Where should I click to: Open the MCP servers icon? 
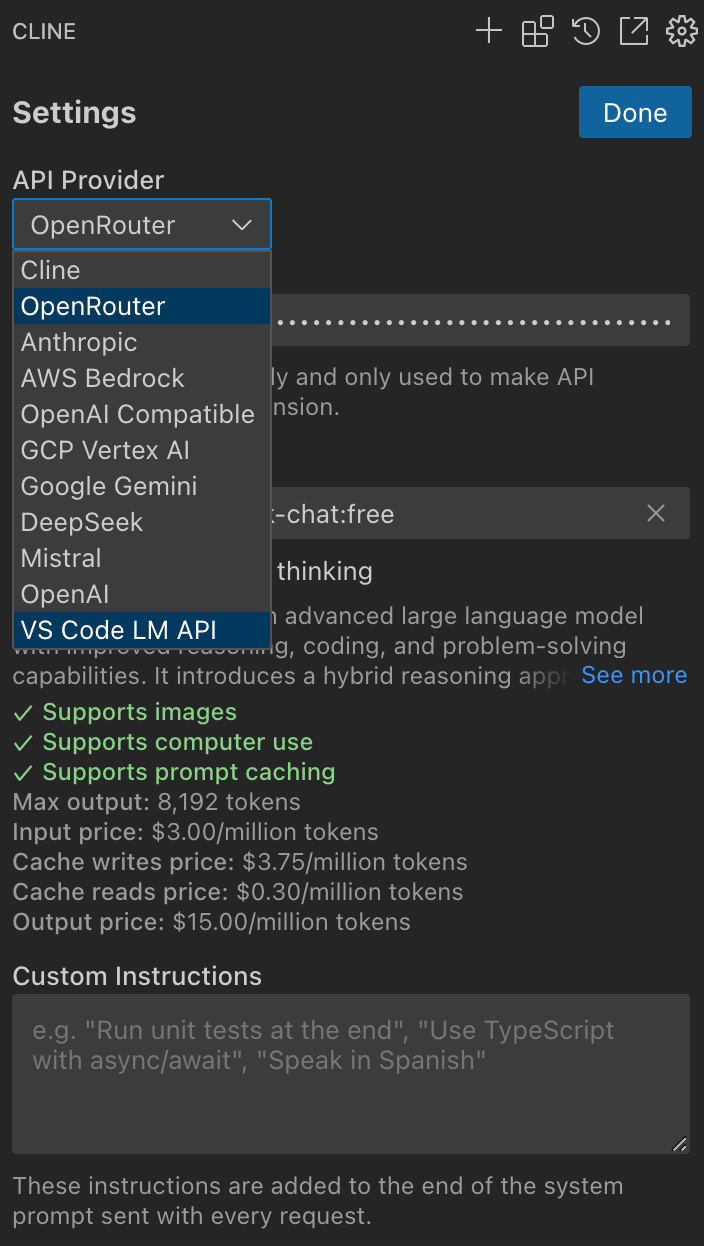click(537, 32)
